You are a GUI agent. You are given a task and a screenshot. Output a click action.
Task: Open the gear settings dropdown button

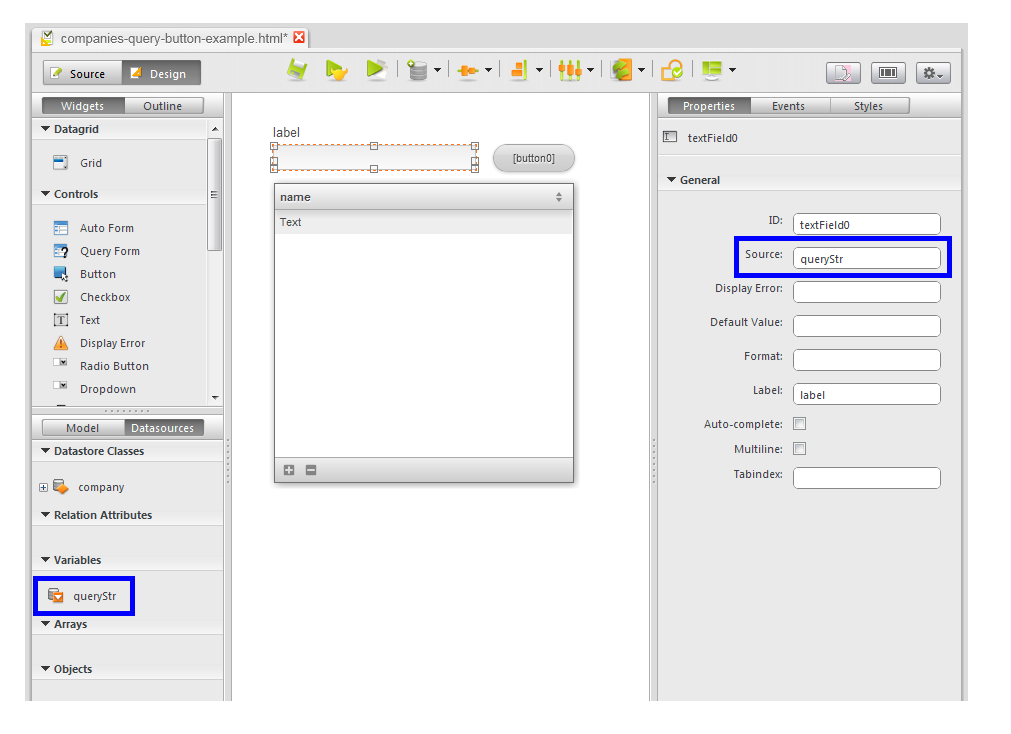tap(932, 73)
